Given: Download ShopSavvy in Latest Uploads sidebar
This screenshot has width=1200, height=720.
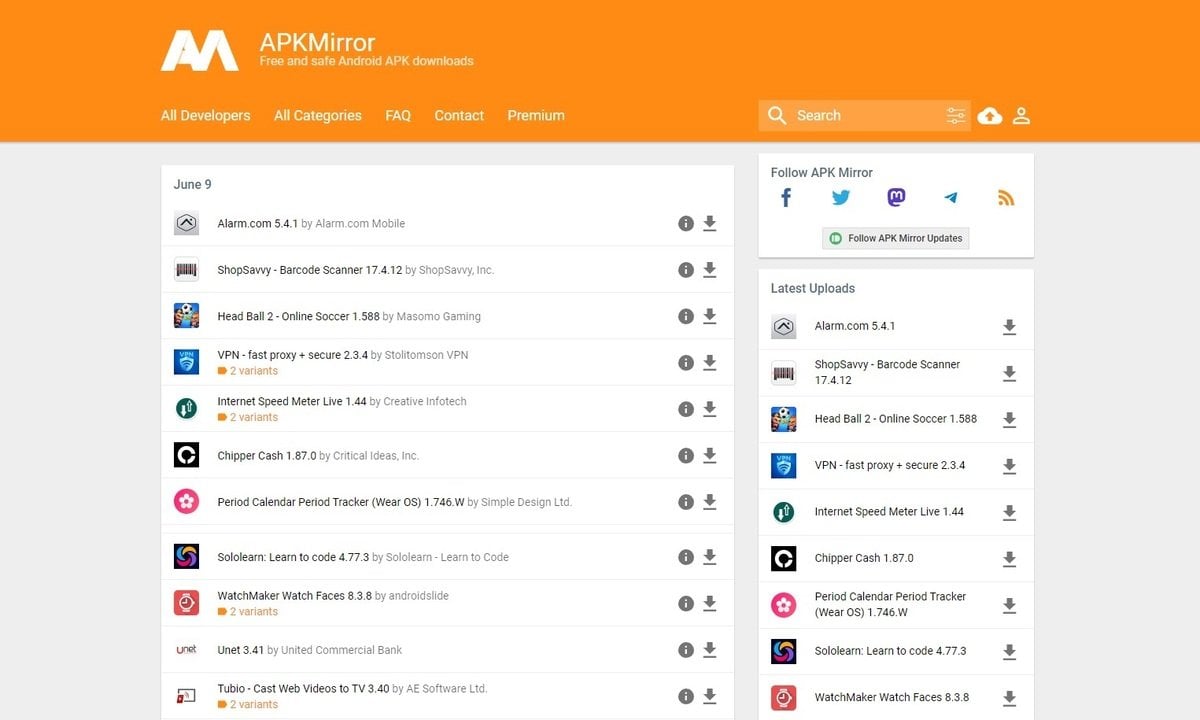Looking at the screenshot, I should (x=1010, y=373).
